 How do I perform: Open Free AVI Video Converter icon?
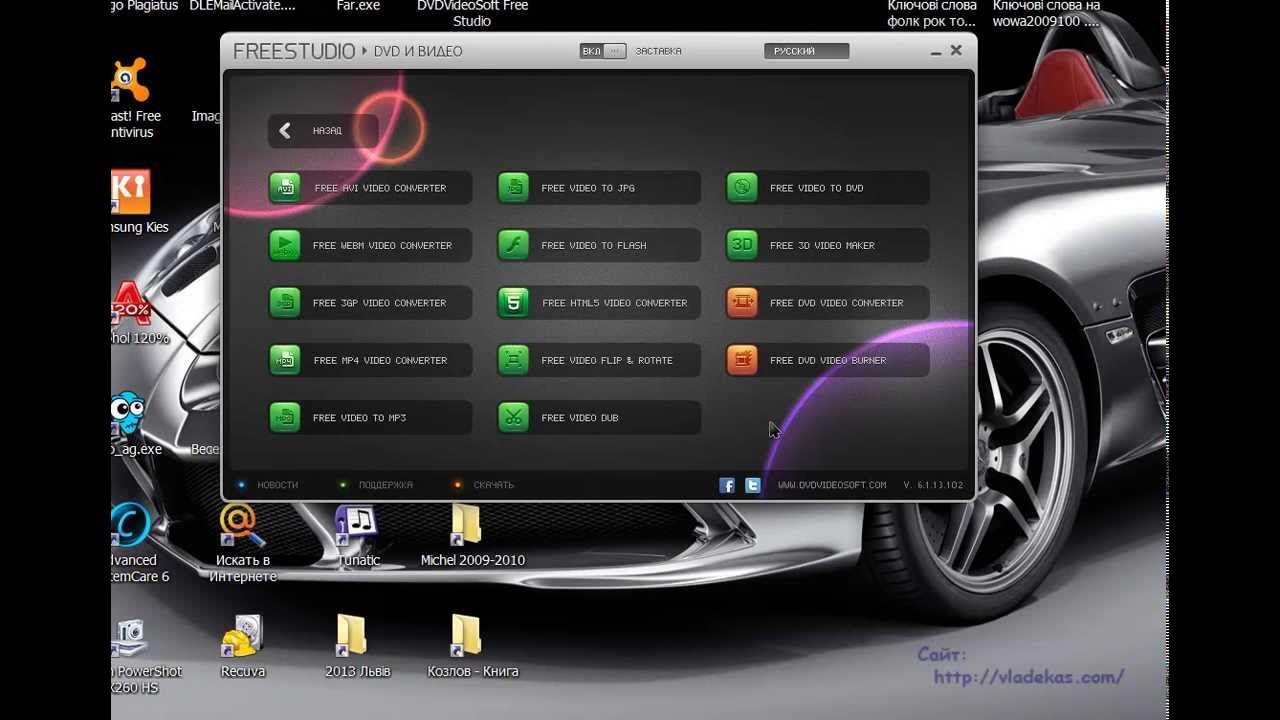(285, 188)
